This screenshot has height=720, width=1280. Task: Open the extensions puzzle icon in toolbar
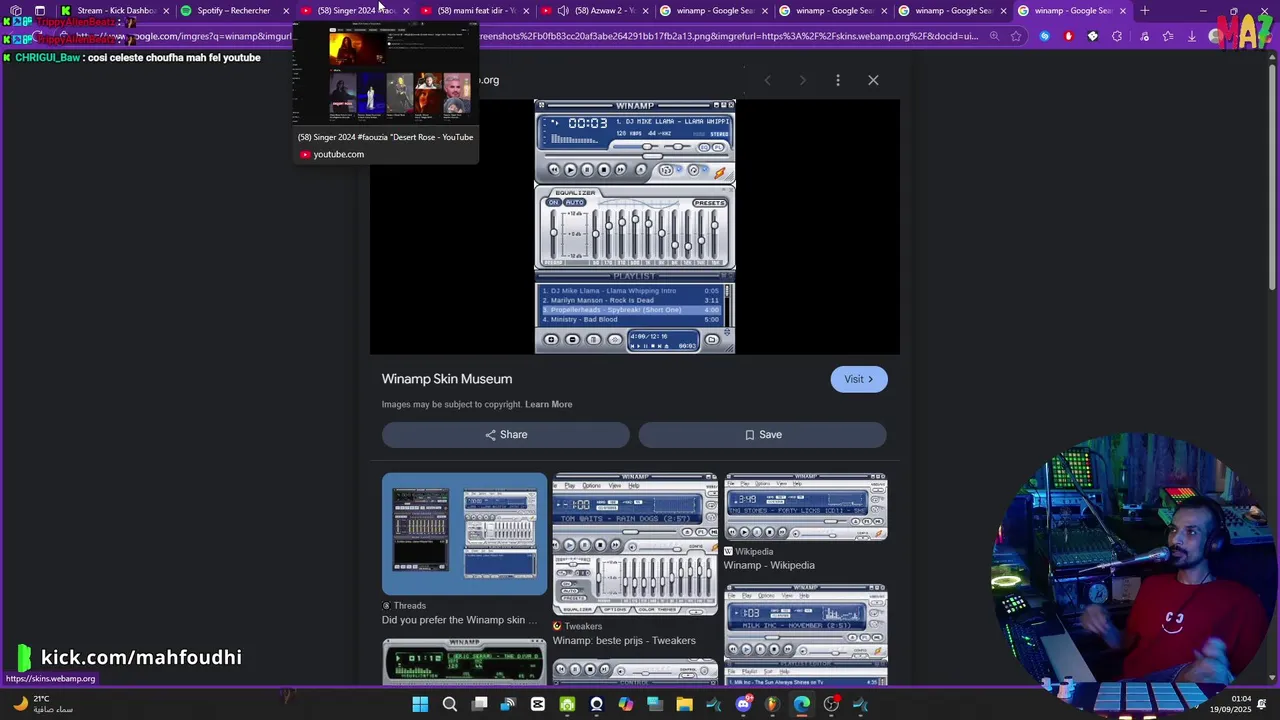(x=1116, y=36)
